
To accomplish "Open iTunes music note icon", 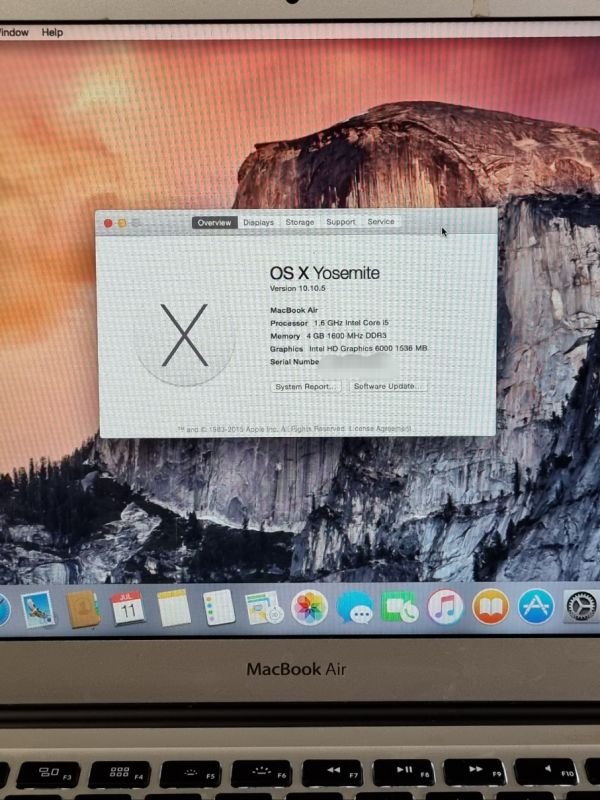I will point(445,607).
